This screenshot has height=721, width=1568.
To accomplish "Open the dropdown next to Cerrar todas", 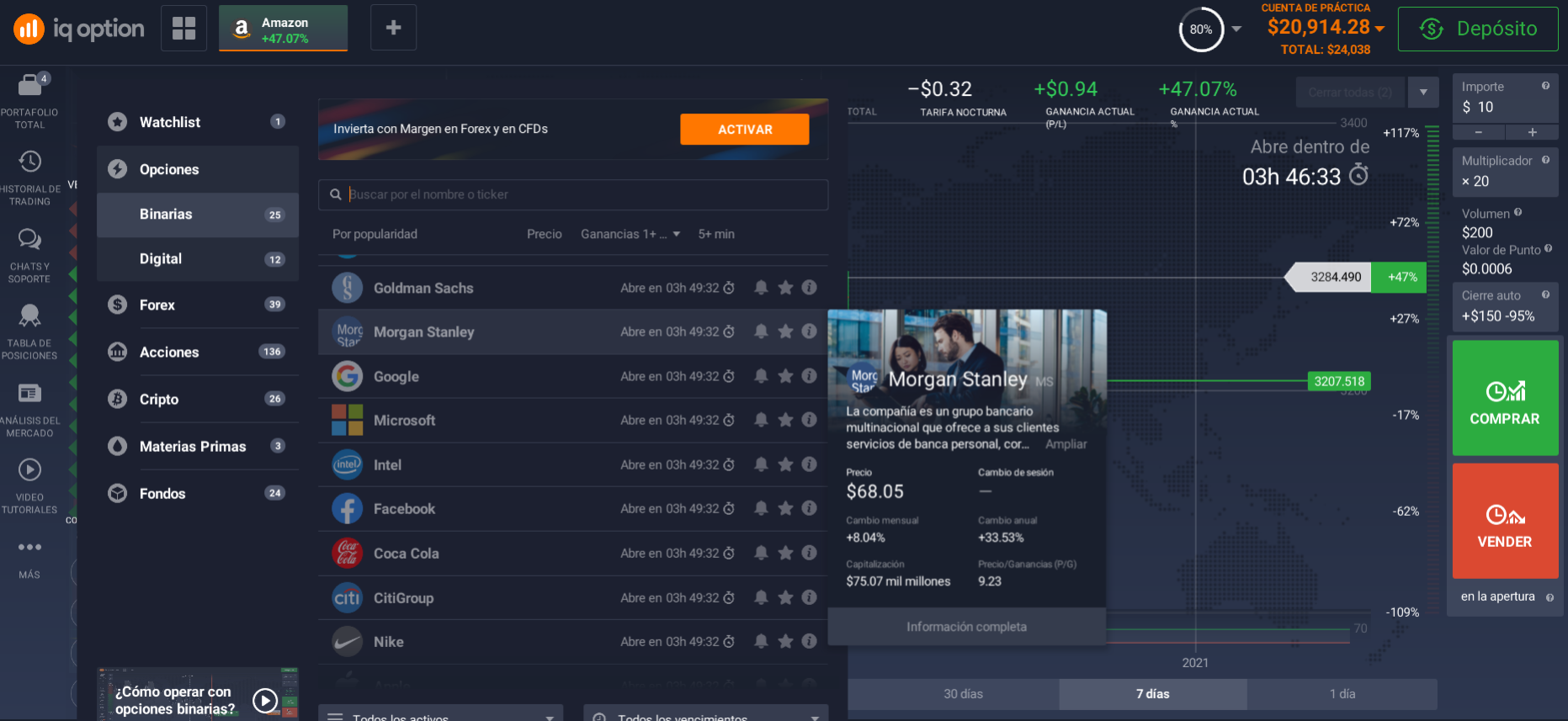I will click(x=1423, y=93).
